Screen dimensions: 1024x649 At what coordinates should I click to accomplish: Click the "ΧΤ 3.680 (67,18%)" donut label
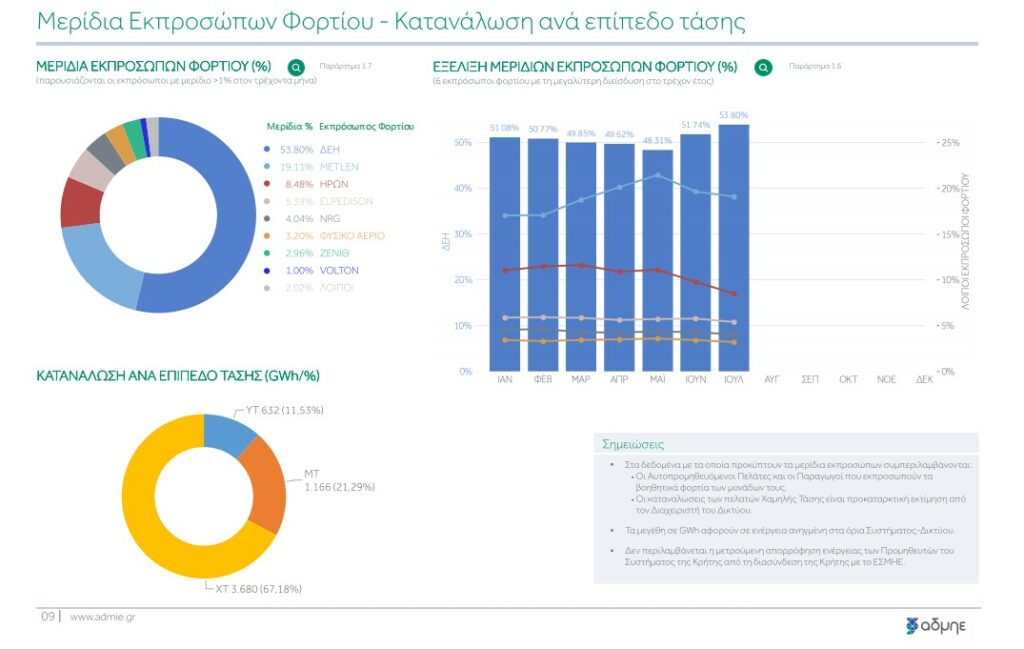click(x=259, y=589)
